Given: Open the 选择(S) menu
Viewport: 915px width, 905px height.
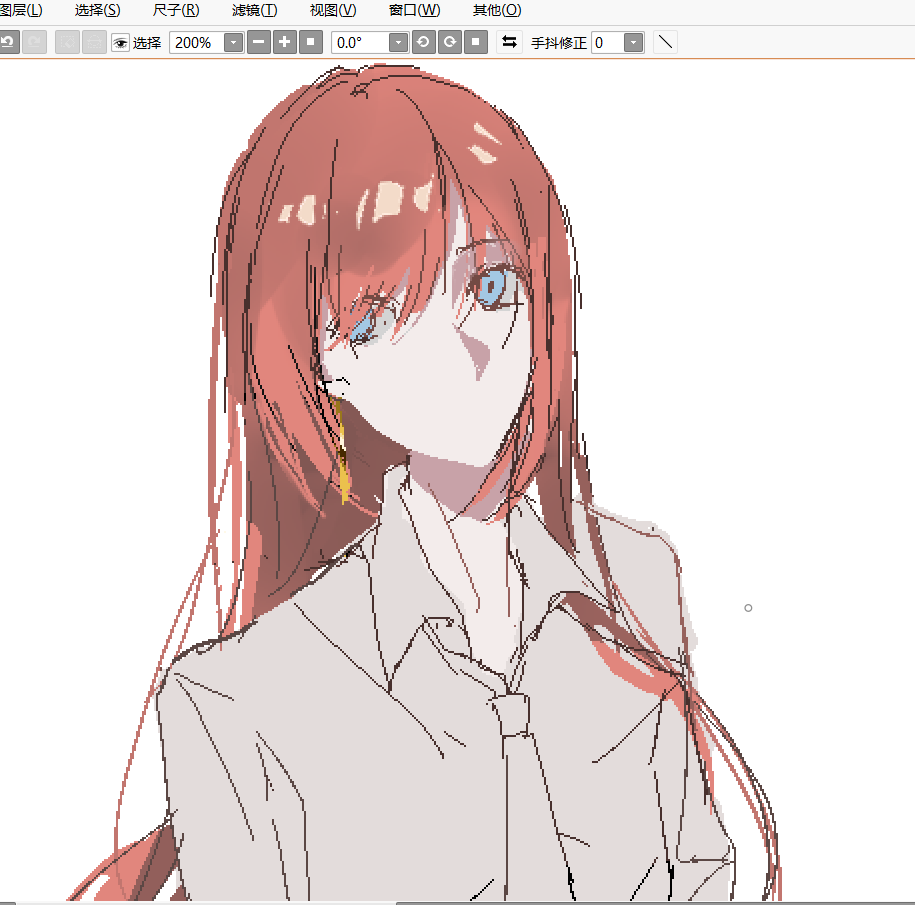Looking at the screenshot, I should (x=97, y=11).
